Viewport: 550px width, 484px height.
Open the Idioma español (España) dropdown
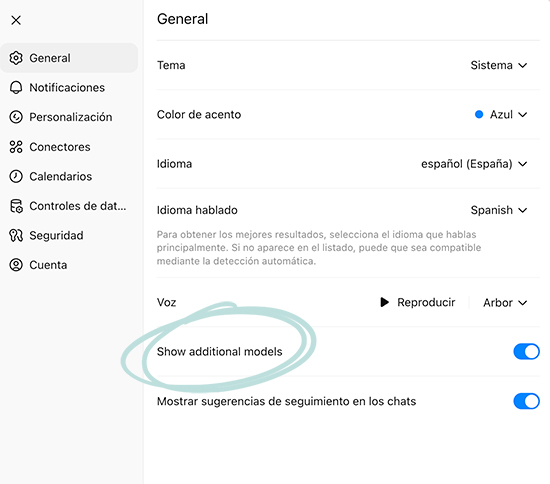tap(474, 164)
